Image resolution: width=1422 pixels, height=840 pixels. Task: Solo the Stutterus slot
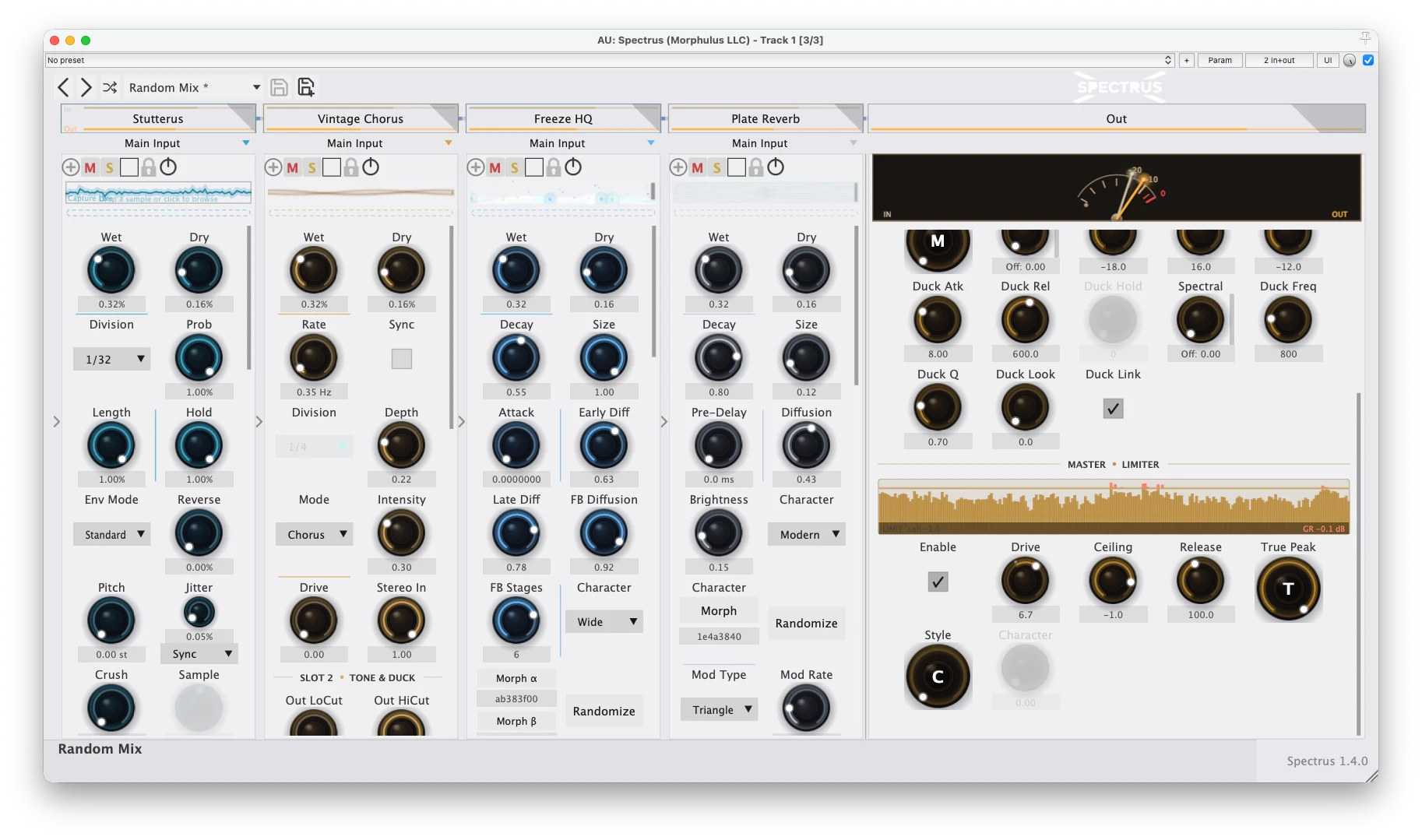[110, 167]
